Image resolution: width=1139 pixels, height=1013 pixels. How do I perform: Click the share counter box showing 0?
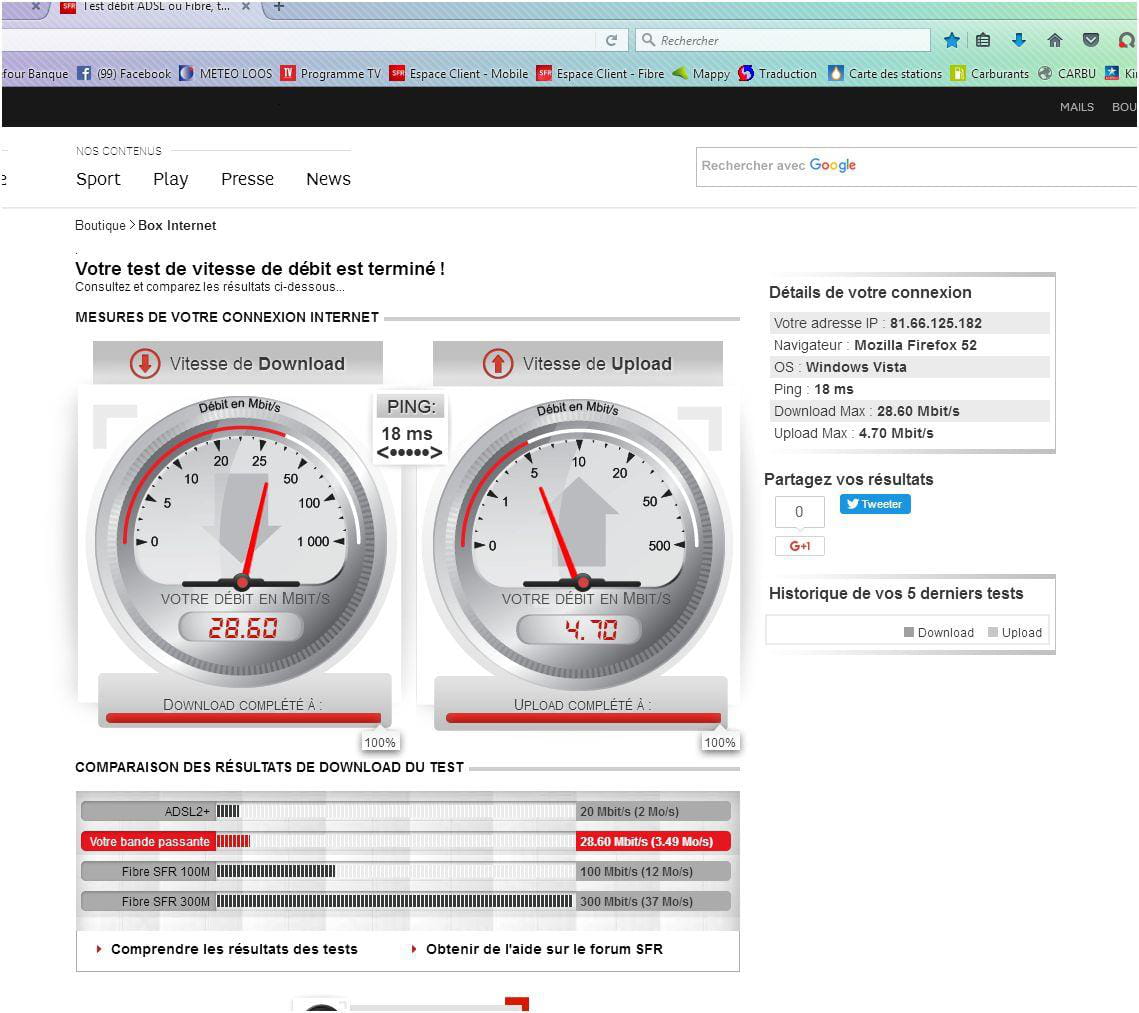(800, 512)
